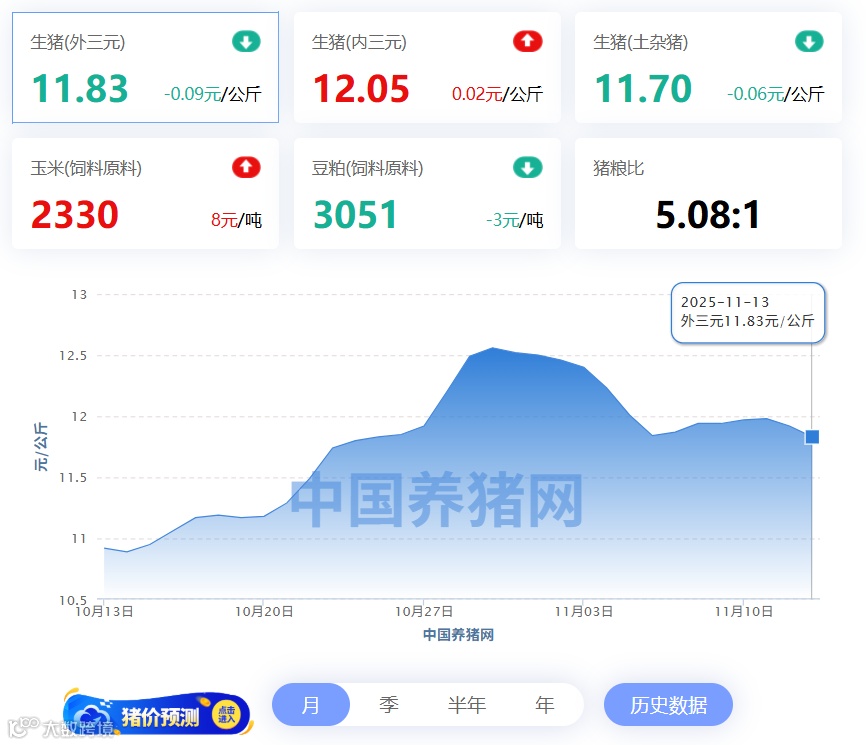Click the green down arrow on 生猪(外三元) card
The width and height of the screenshot is (866, 745).
[246, 41]
